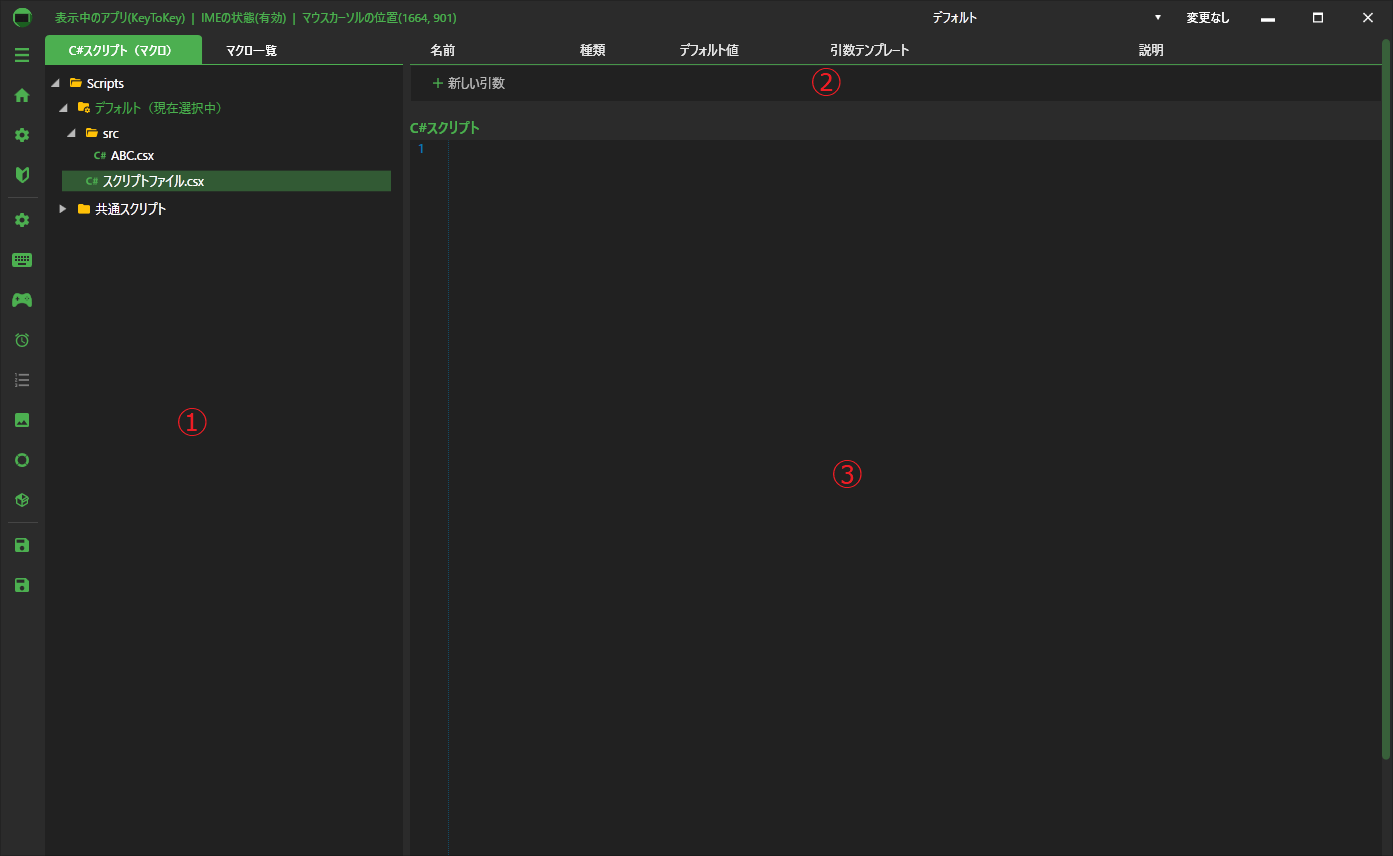Click the 引数テンプレート column header
The width and height of the screenshot is (1393, 856).
(870, 50)
